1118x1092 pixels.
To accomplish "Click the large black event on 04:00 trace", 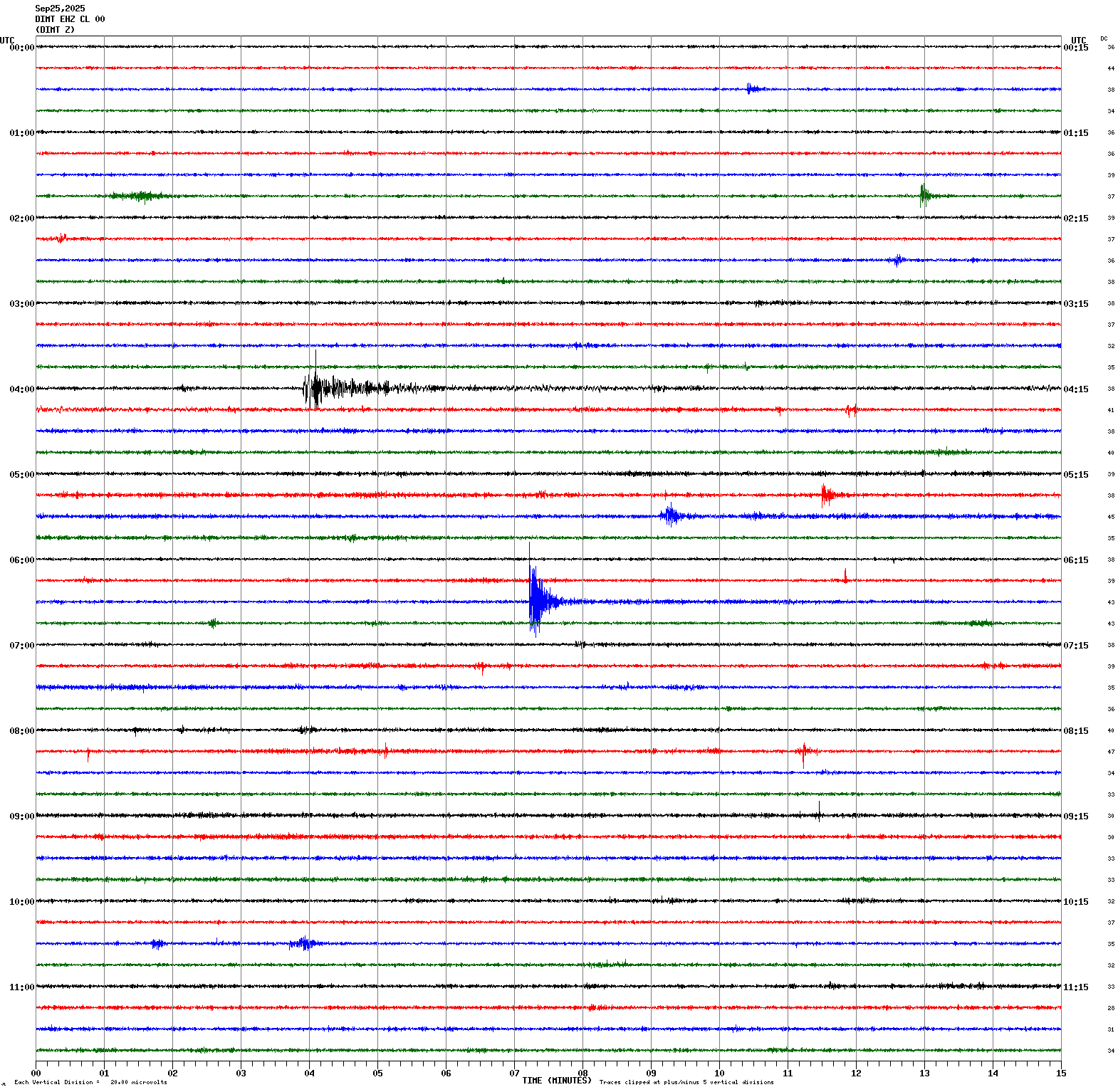I will tap(317, 388).
